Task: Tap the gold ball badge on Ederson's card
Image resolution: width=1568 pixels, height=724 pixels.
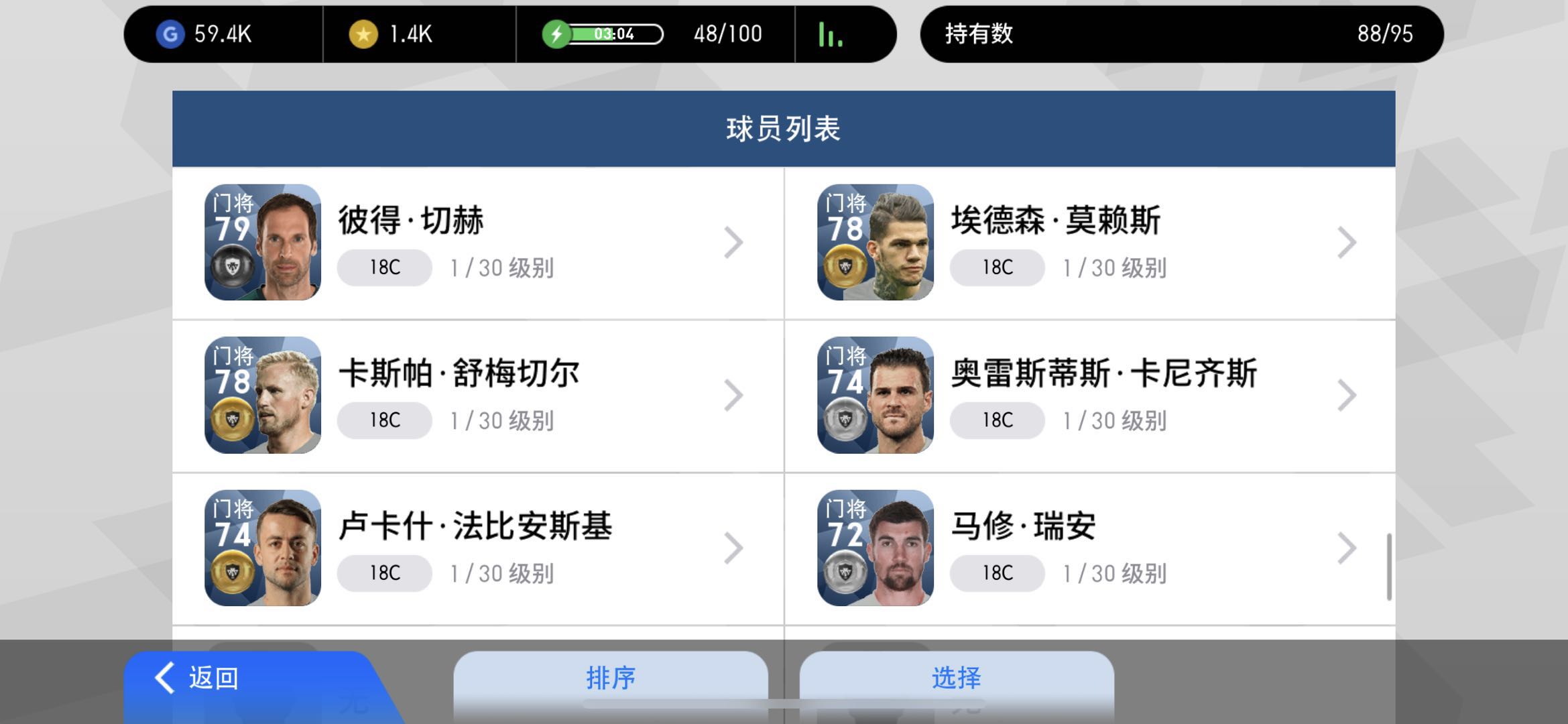Action: point(845,267)
